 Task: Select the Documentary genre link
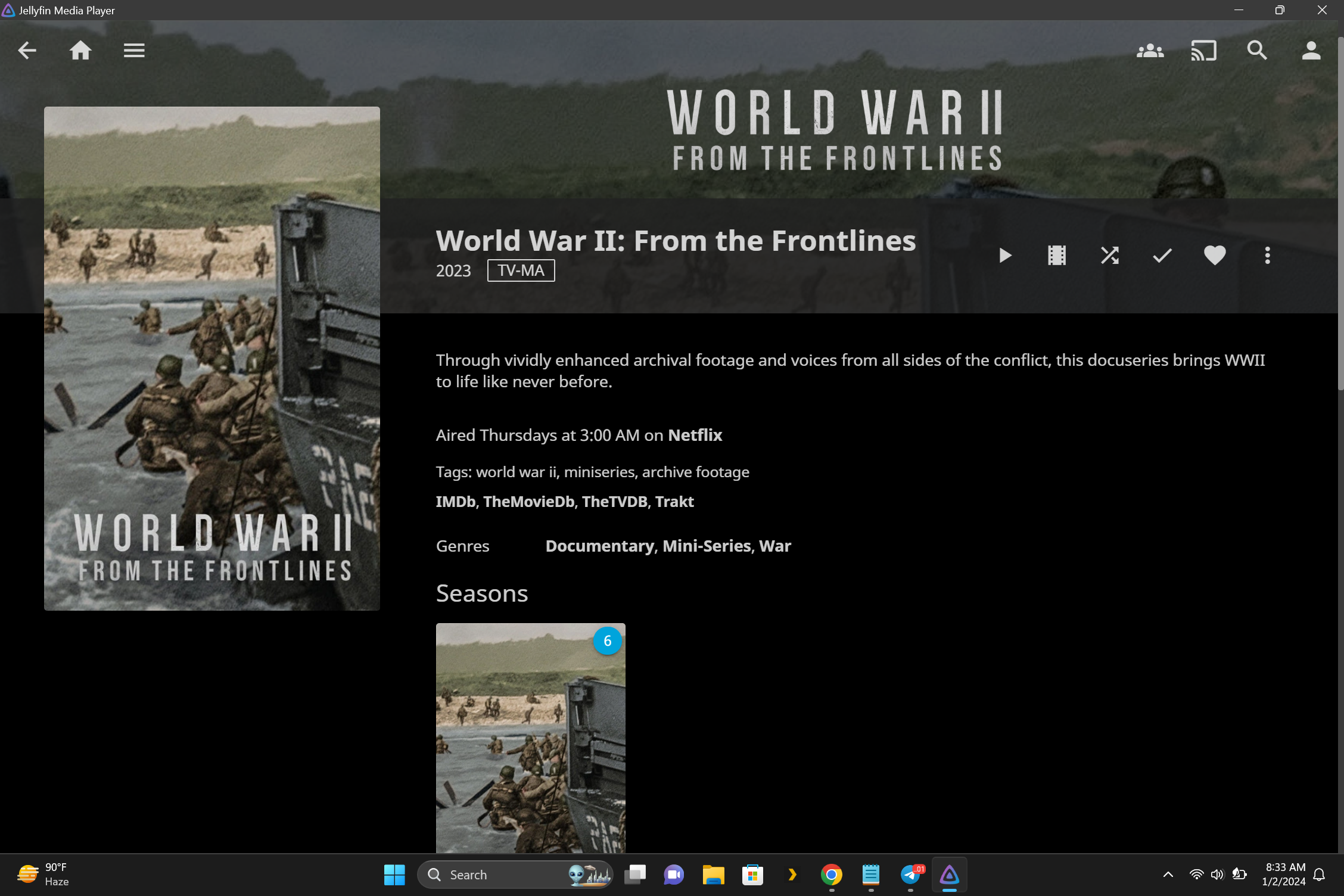pyautogui.click(x=599, y=546)
